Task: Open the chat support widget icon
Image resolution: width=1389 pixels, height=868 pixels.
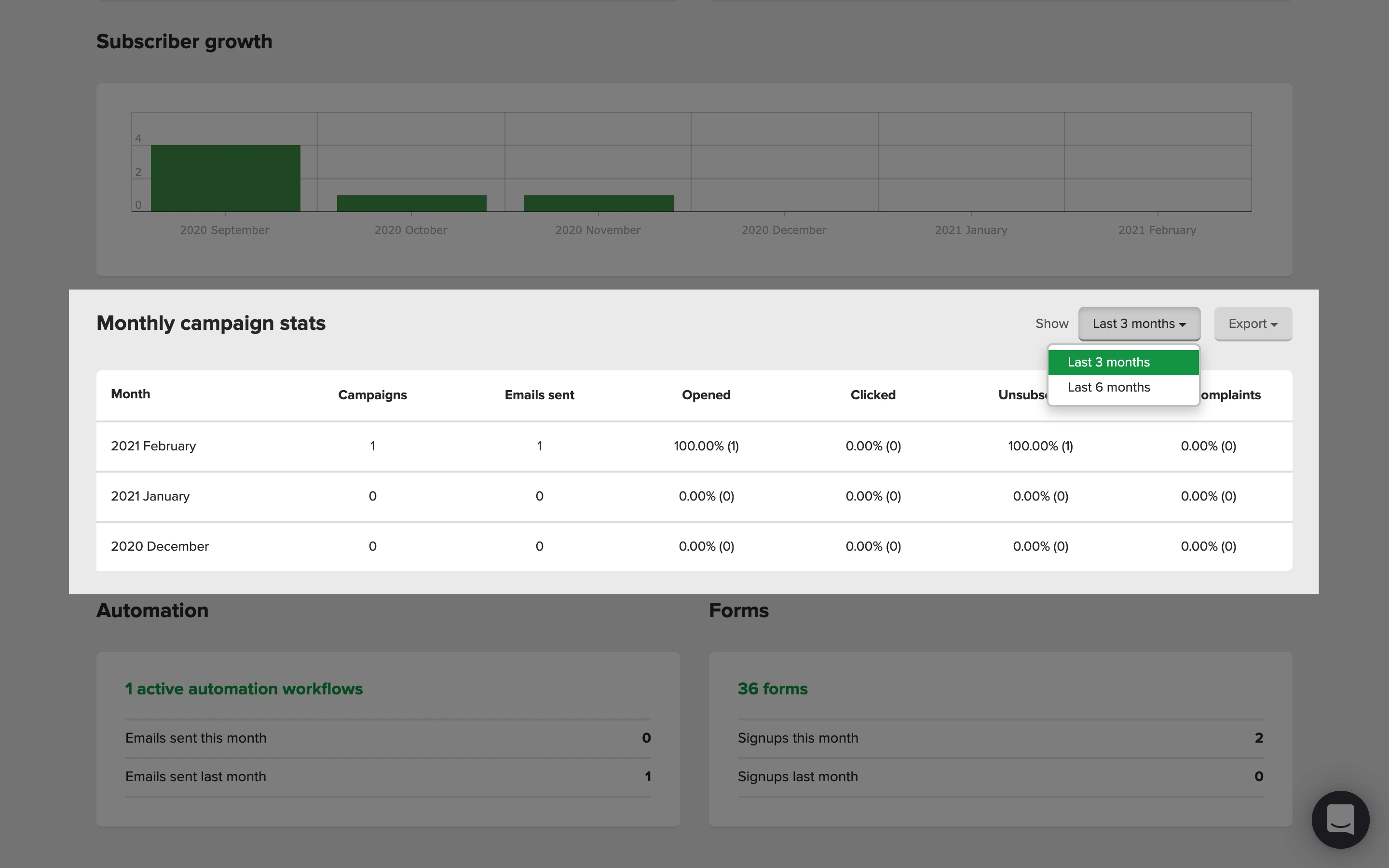Action: 1340,819
